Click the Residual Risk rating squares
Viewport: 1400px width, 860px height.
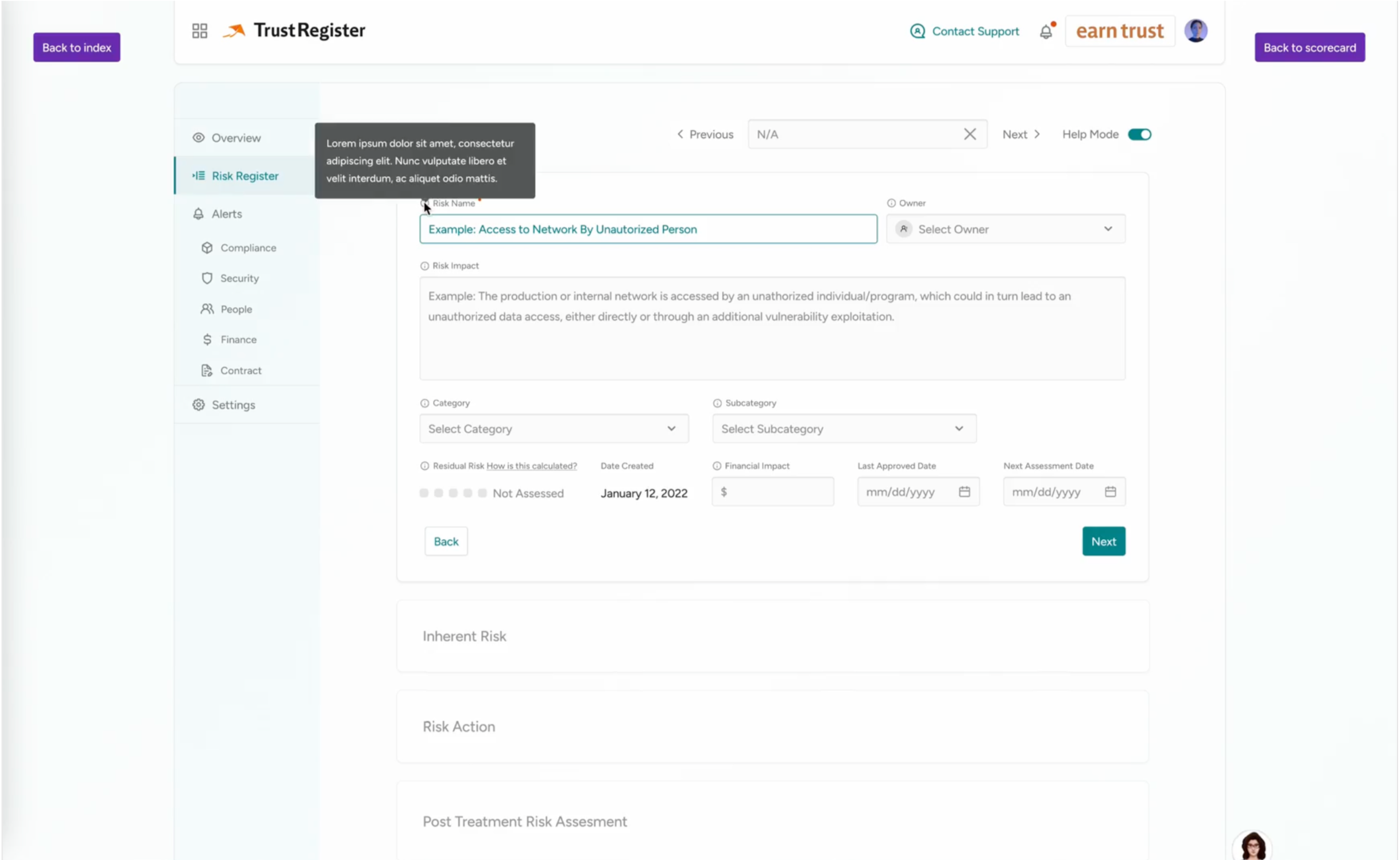(x=453, y=493)
